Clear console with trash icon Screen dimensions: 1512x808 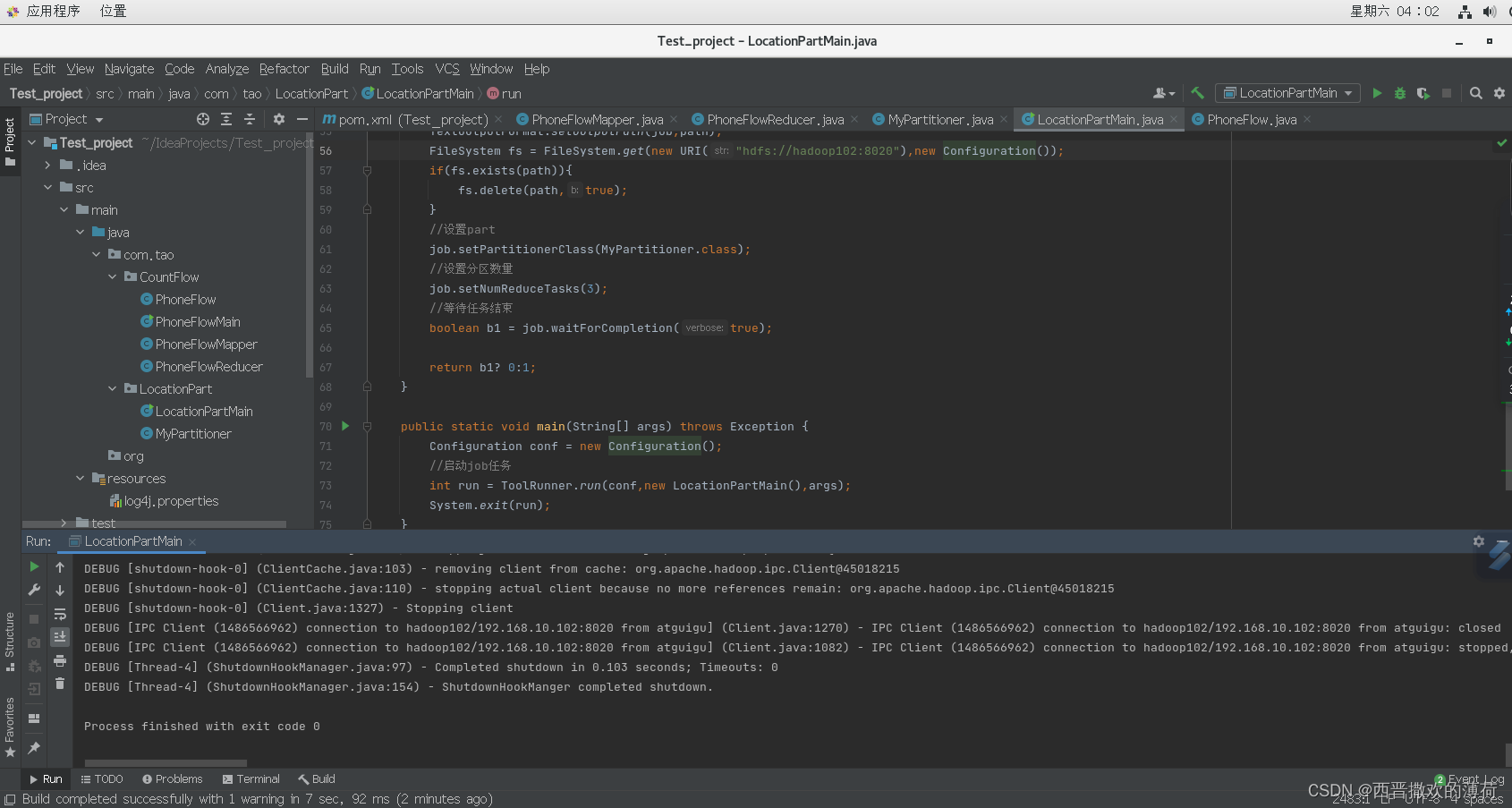[60, 684]
